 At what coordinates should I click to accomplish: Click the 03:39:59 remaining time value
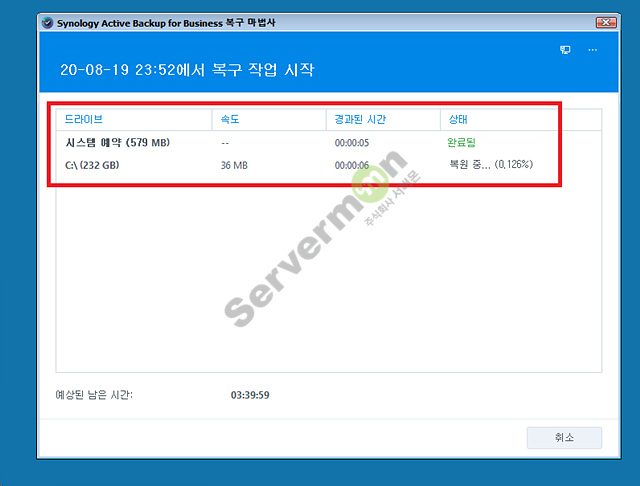coord(250,395)
